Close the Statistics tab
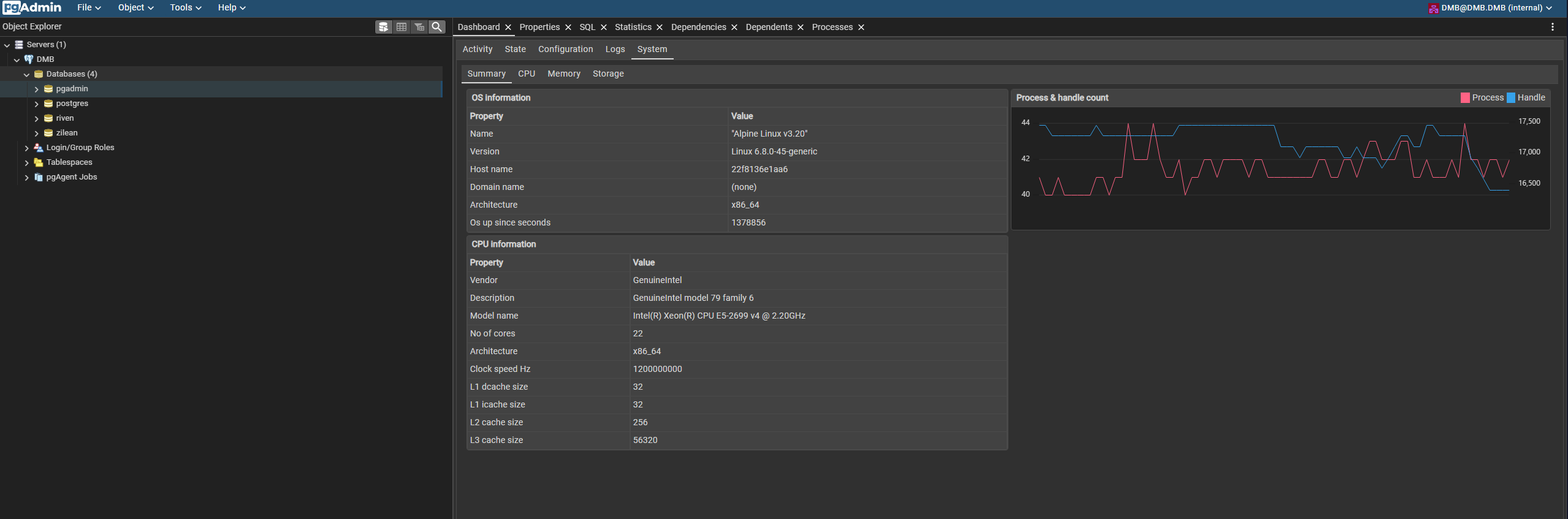This screenshot has width=1568, height=519. tap(660, 27)
